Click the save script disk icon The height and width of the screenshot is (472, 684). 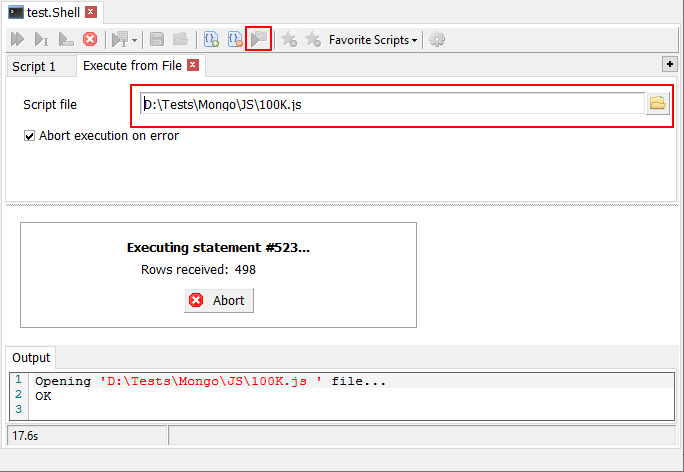pos(157,40)
